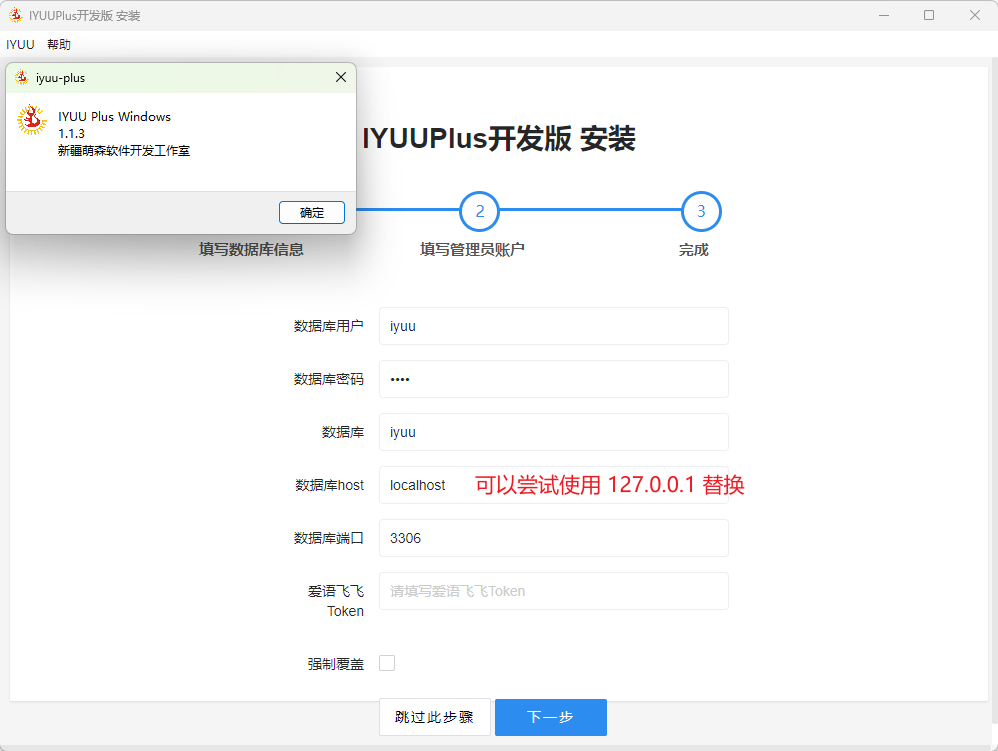
Task: Maximize the IYUUPlus installer window
Action: coord(929,15)
